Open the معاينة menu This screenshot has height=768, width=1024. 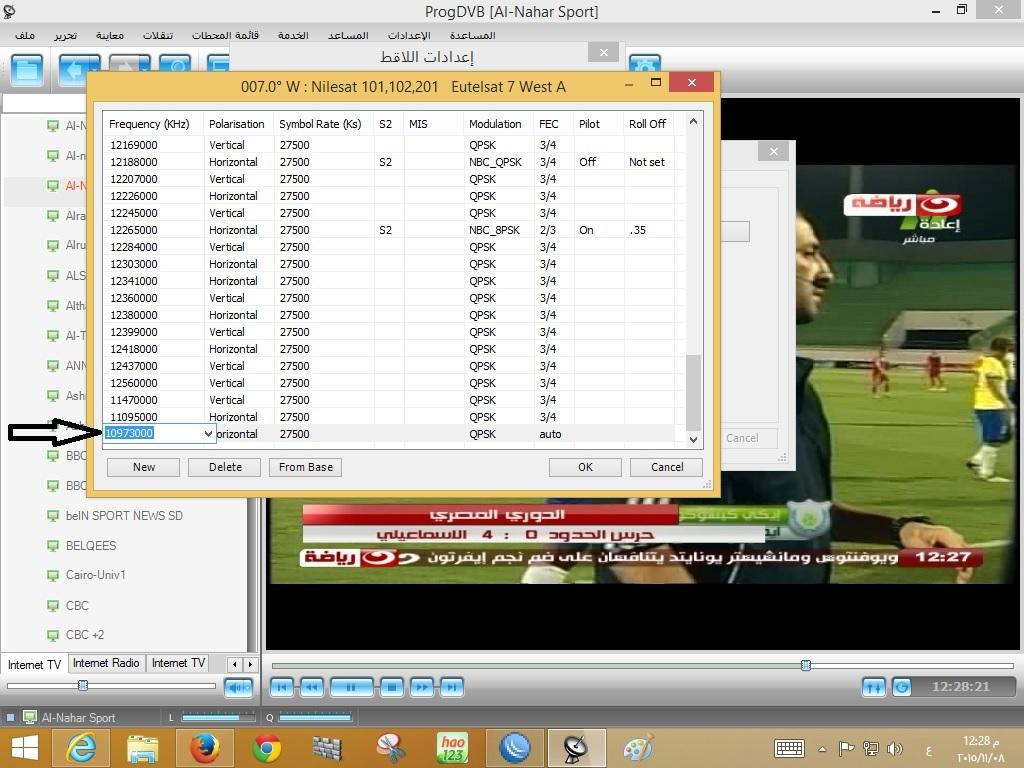(x=110, y=35)
